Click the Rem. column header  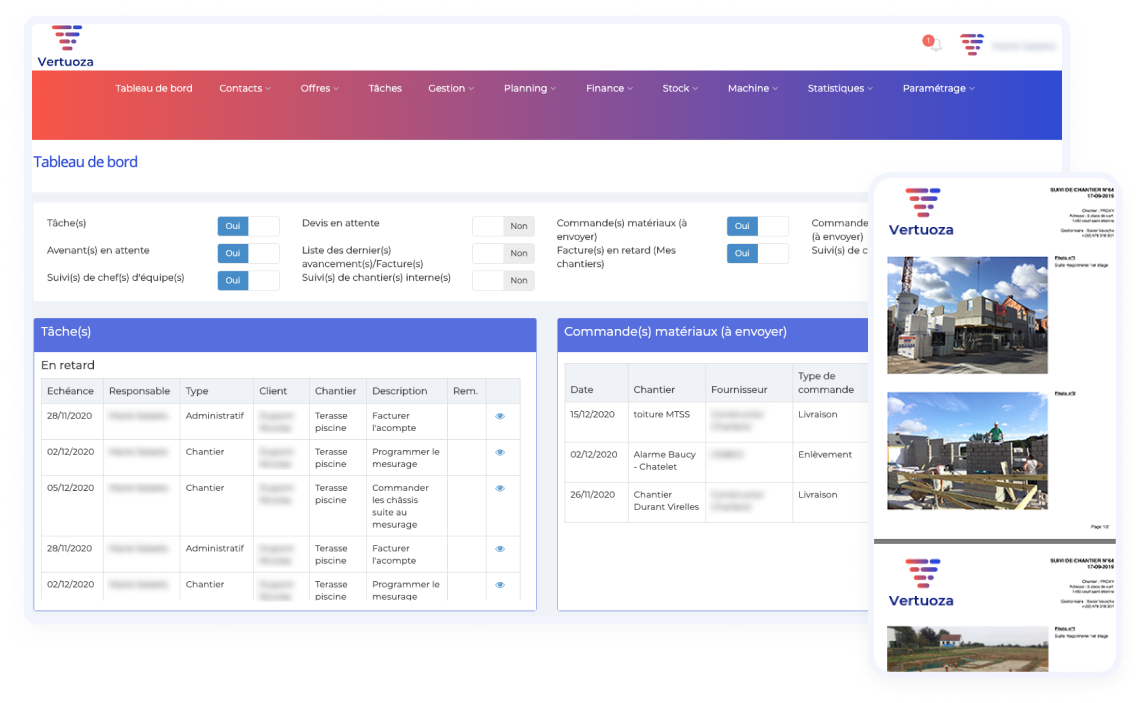tap(466, 391)
